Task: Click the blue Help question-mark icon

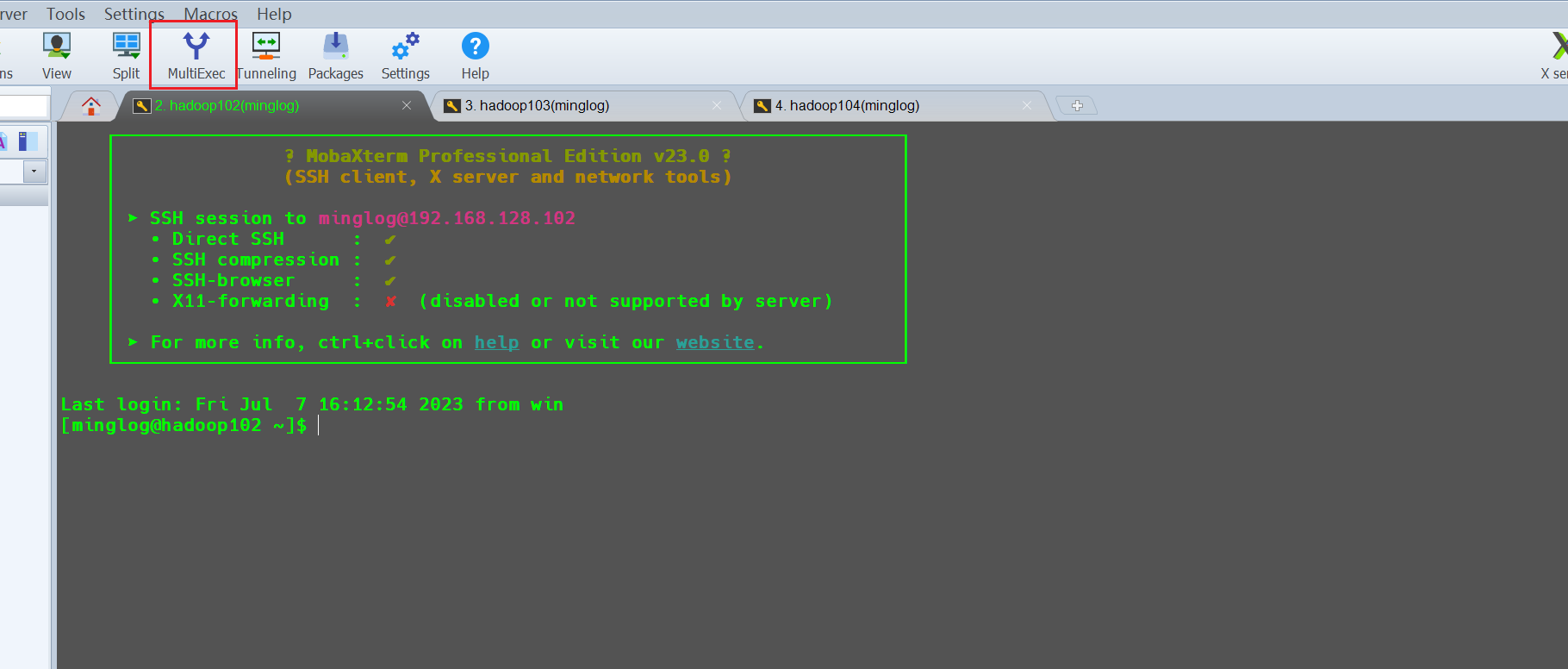Action: [x=475, y=46]
